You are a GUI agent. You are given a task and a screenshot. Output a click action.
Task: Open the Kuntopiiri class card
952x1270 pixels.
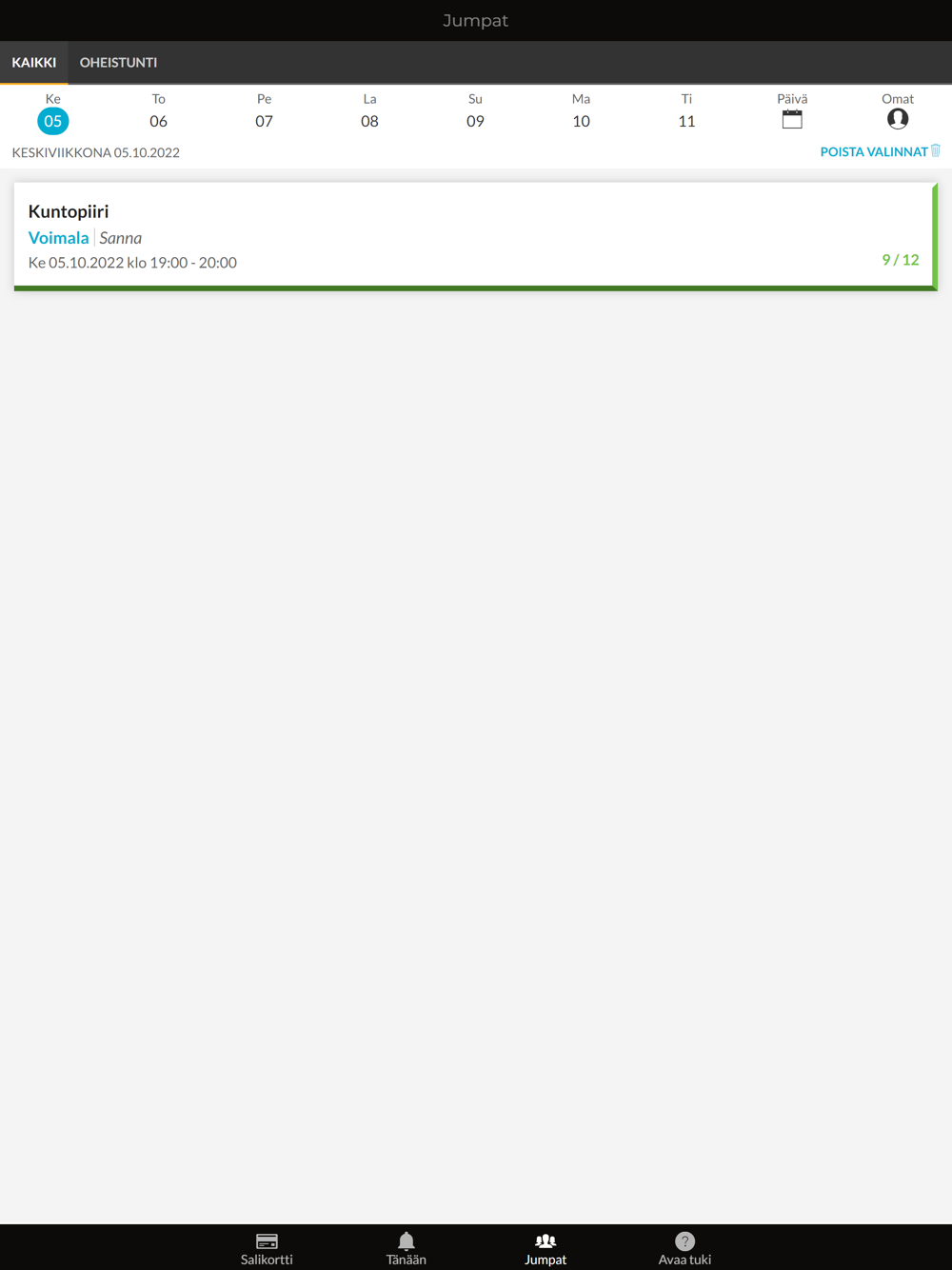pyautogui.click(x=475, y=236)
